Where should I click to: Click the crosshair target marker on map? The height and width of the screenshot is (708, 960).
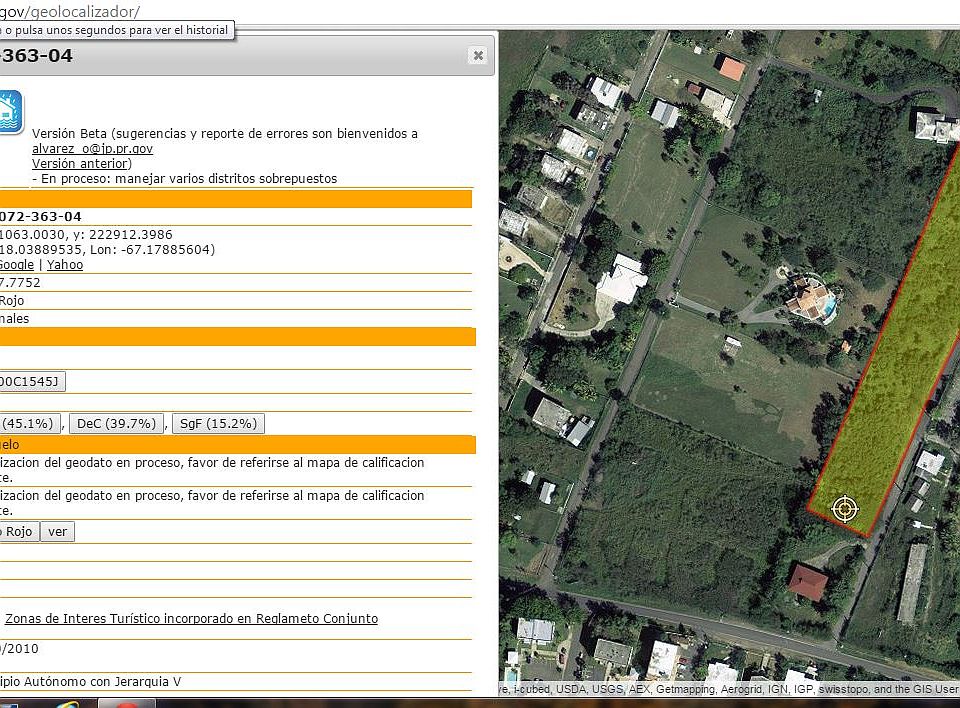(x=845, y=508)
